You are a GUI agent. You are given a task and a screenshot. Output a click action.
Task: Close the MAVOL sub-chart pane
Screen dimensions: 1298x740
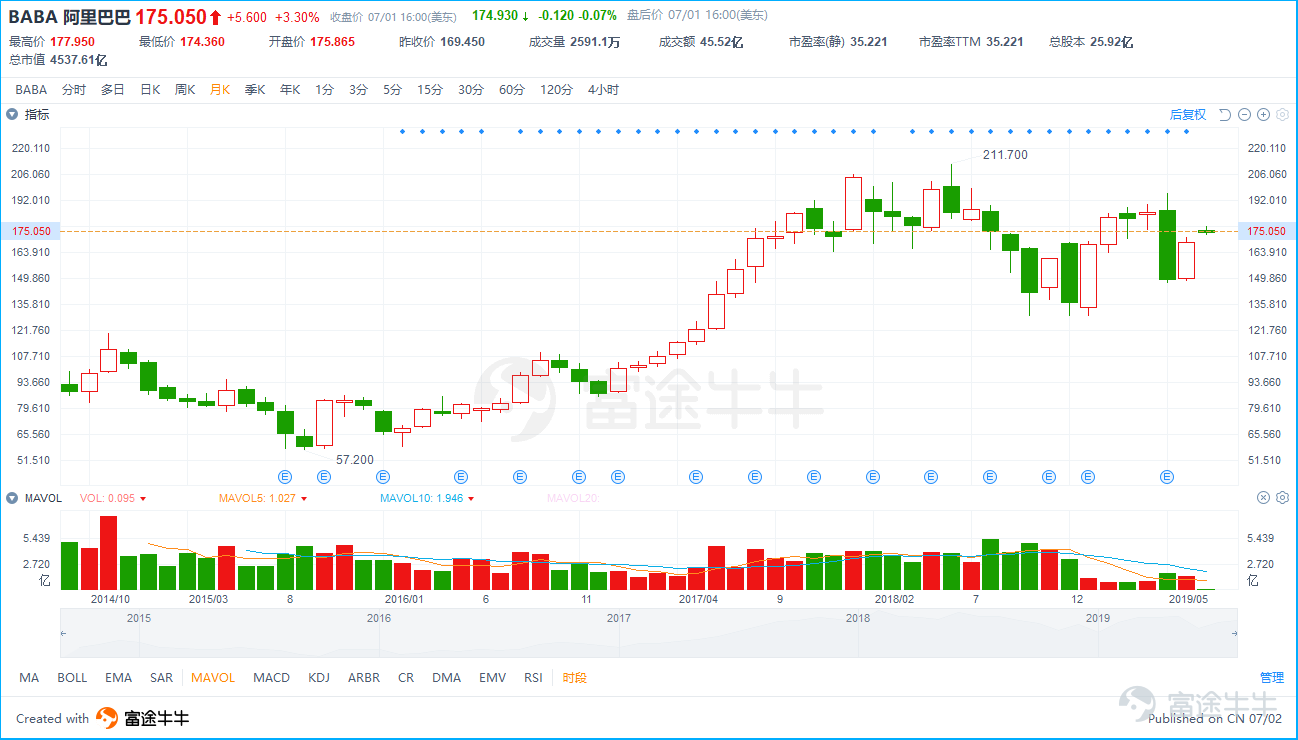click(1264, 497)
